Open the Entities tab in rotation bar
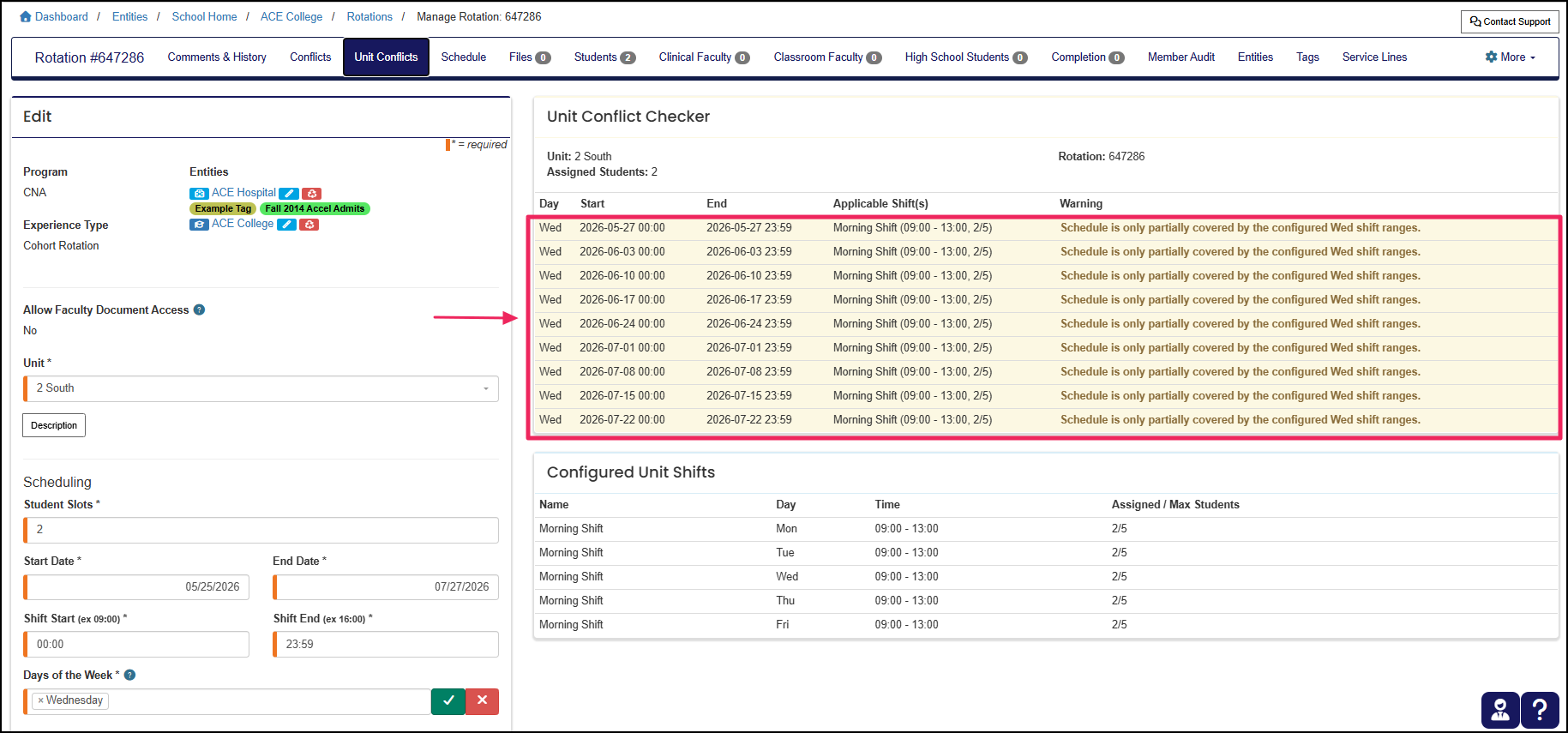The image size is (1568, 733). 1255,57
